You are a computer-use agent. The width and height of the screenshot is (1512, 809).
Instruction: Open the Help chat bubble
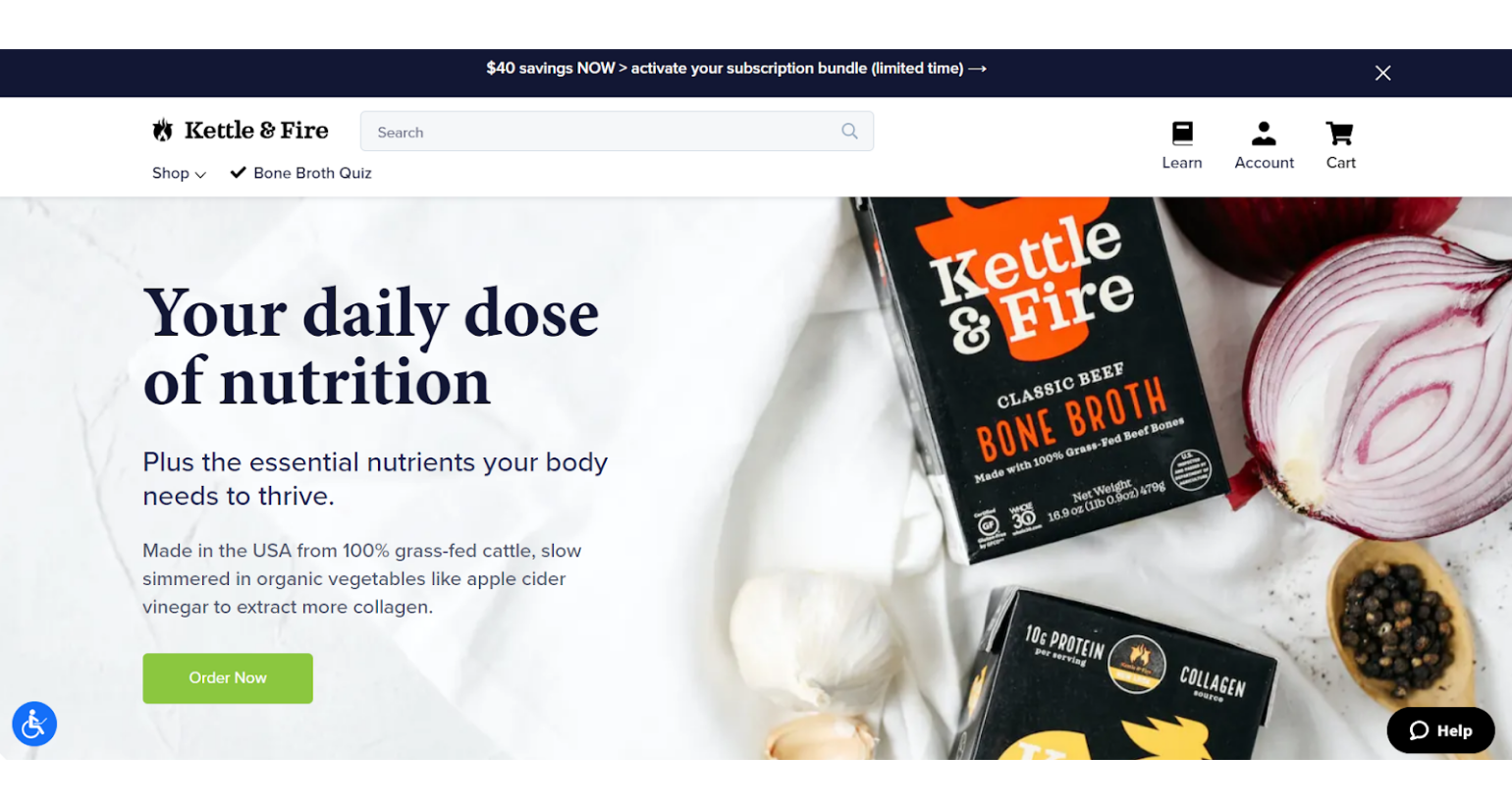click(1440, 730)
